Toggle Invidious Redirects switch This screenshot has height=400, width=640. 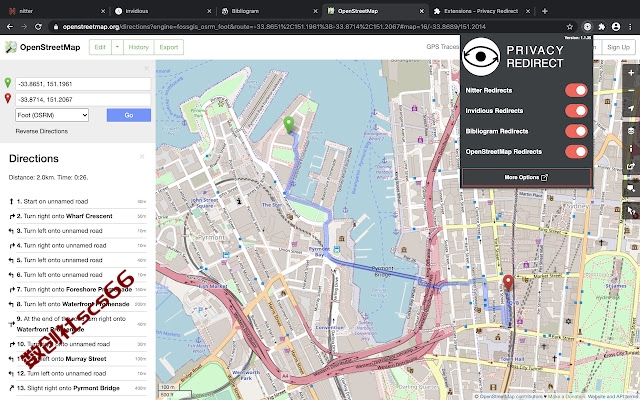(x=576, y=111)
